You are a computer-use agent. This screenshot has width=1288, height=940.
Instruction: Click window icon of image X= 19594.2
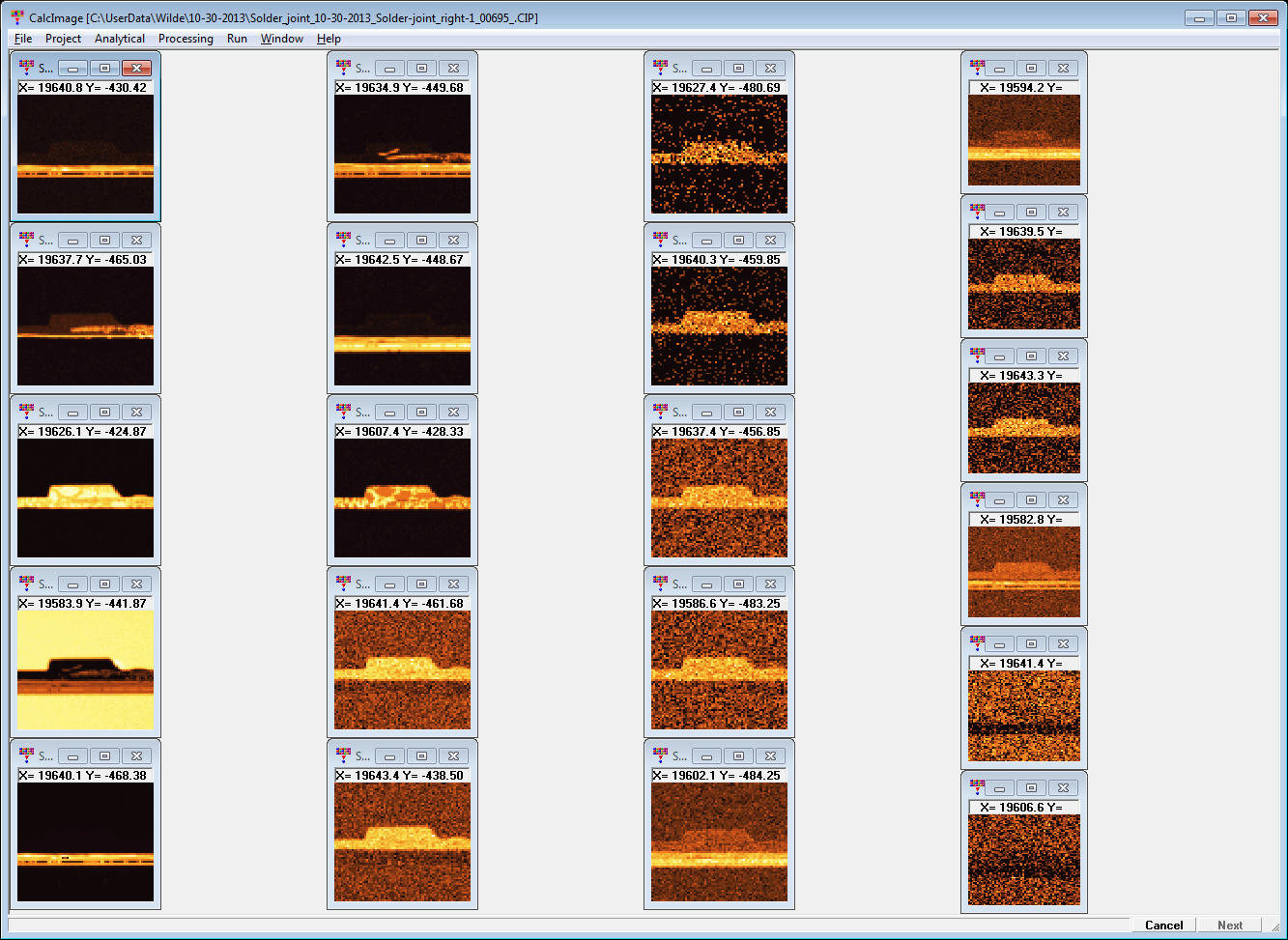(977, 68)
